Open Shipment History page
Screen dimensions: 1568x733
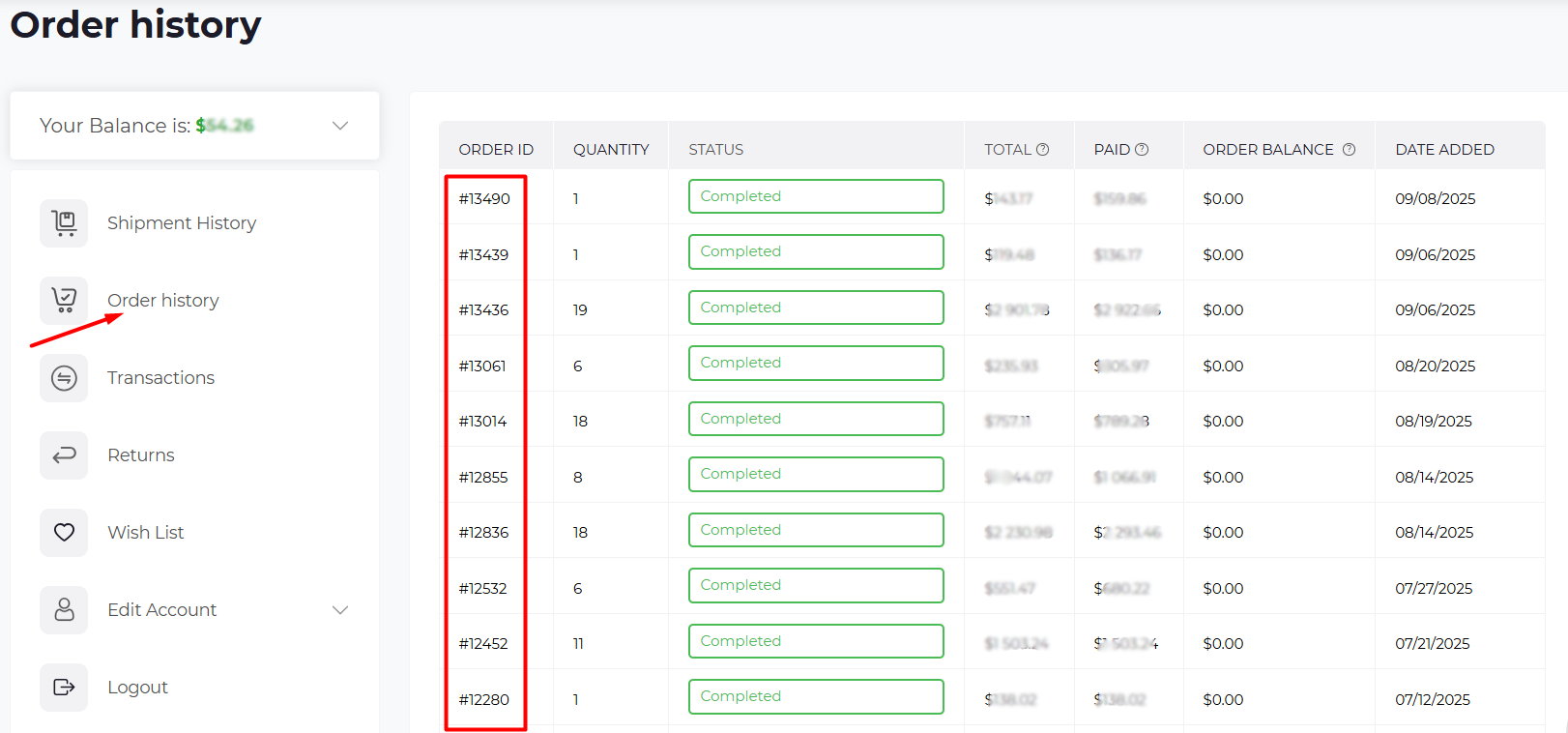(182, 223)
